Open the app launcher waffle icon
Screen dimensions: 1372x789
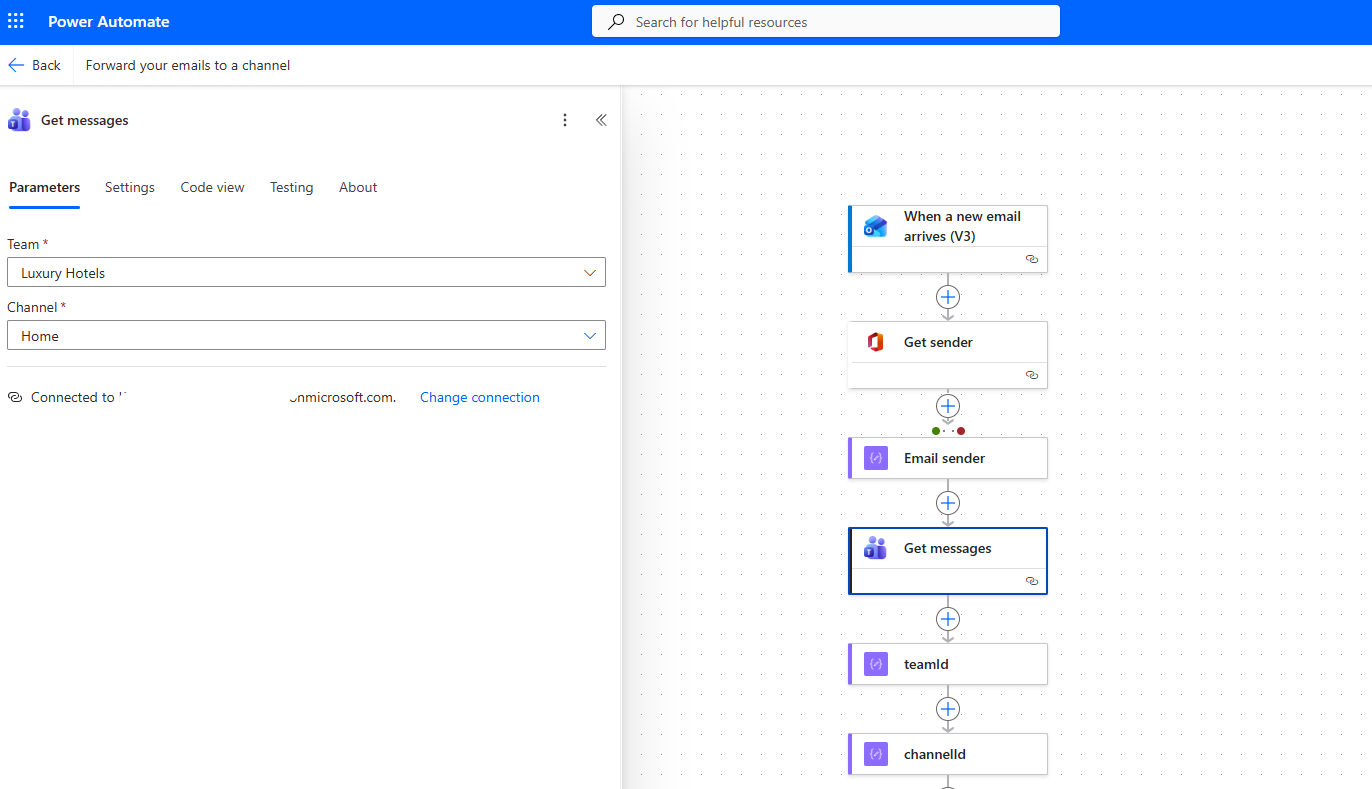[x=16, y=21]
